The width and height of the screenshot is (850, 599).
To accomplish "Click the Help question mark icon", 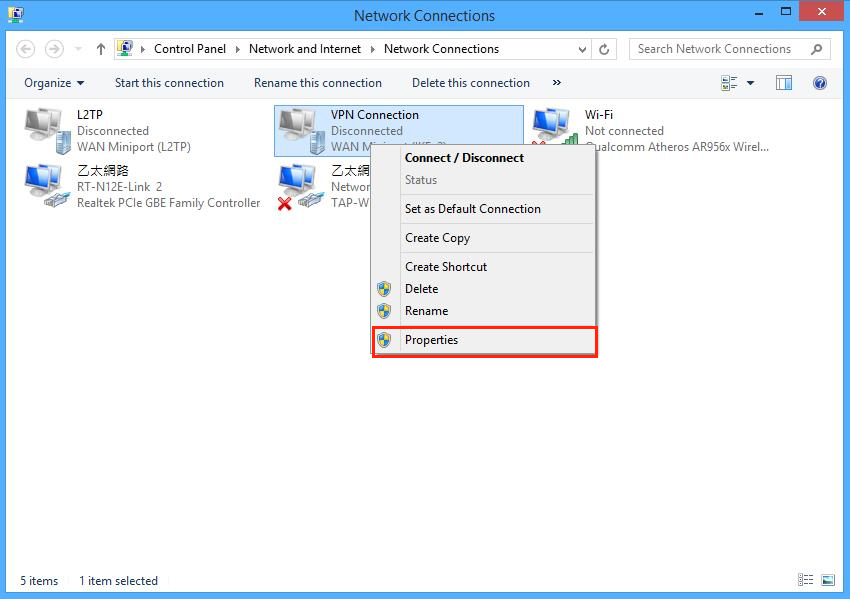I will [x=820, y=83].
